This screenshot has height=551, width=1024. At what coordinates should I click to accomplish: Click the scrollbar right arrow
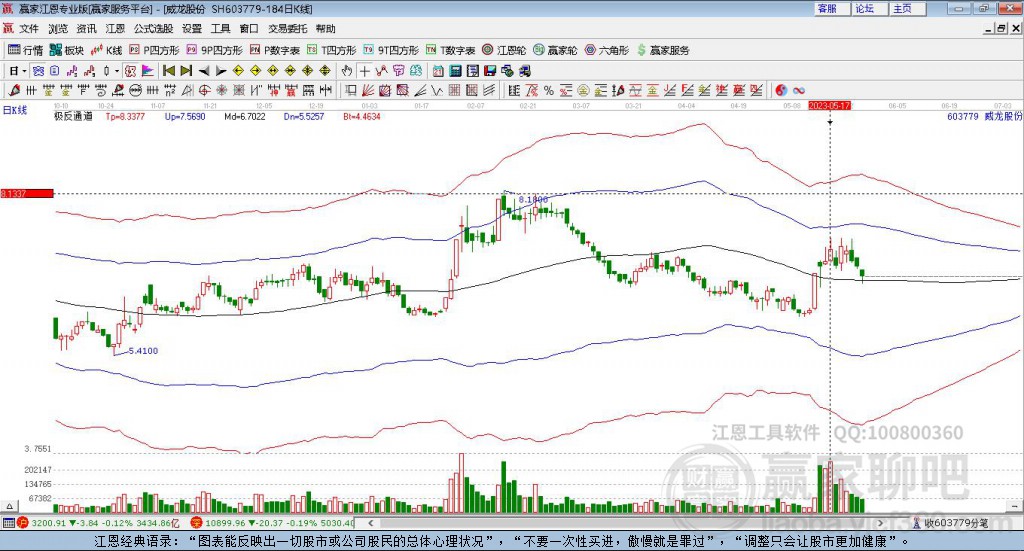[x=880, y=523]
